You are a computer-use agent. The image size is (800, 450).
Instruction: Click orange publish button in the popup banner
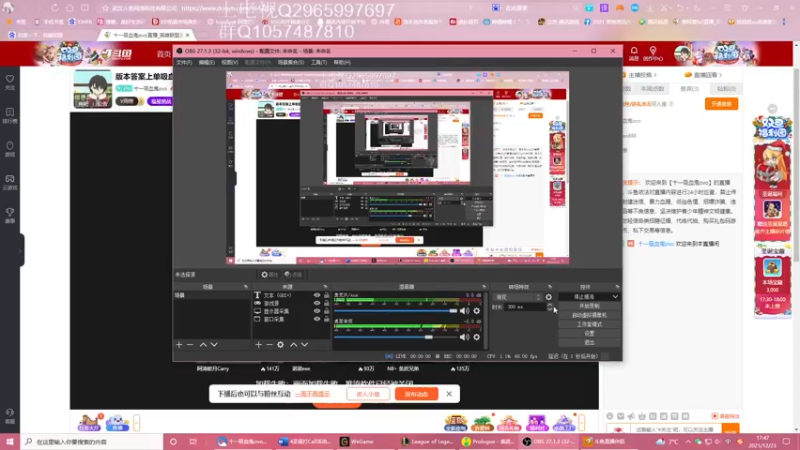416,394
